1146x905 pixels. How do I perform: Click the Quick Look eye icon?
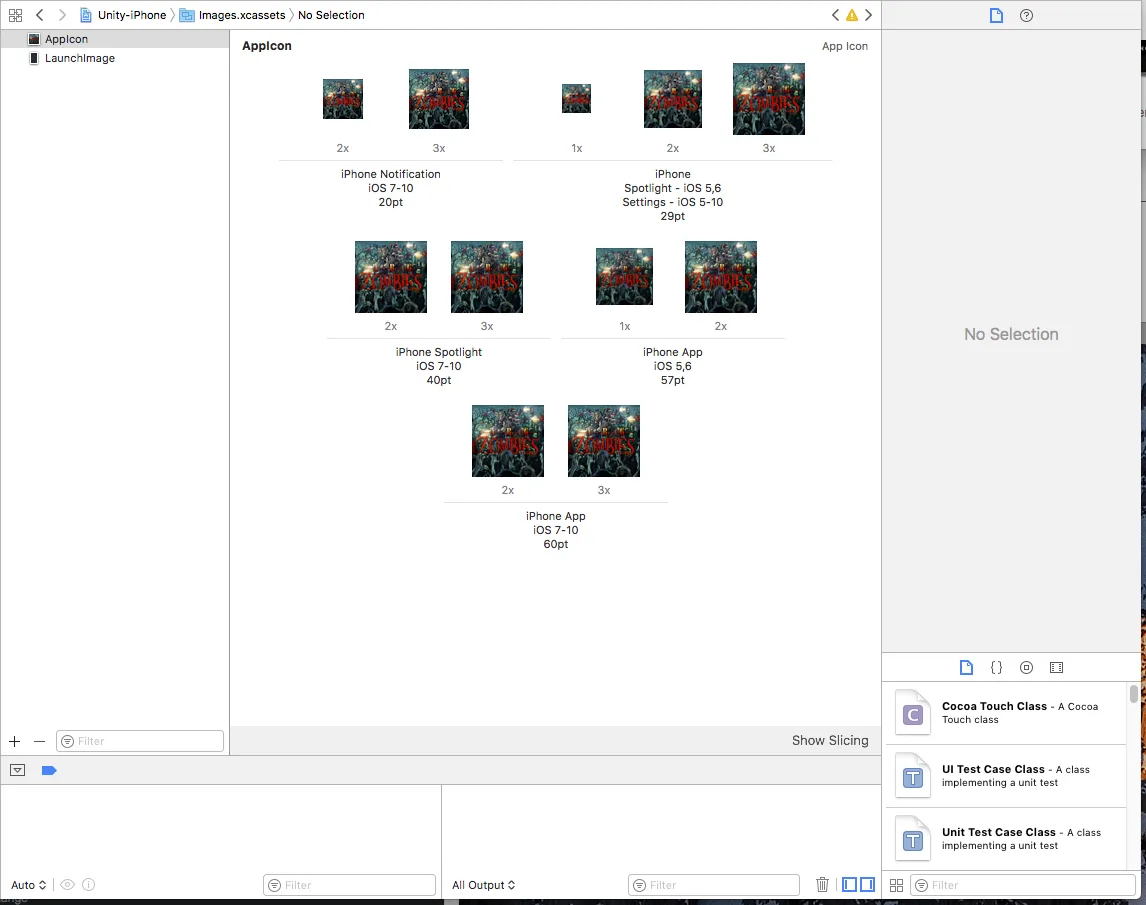(x=67, y=885)
